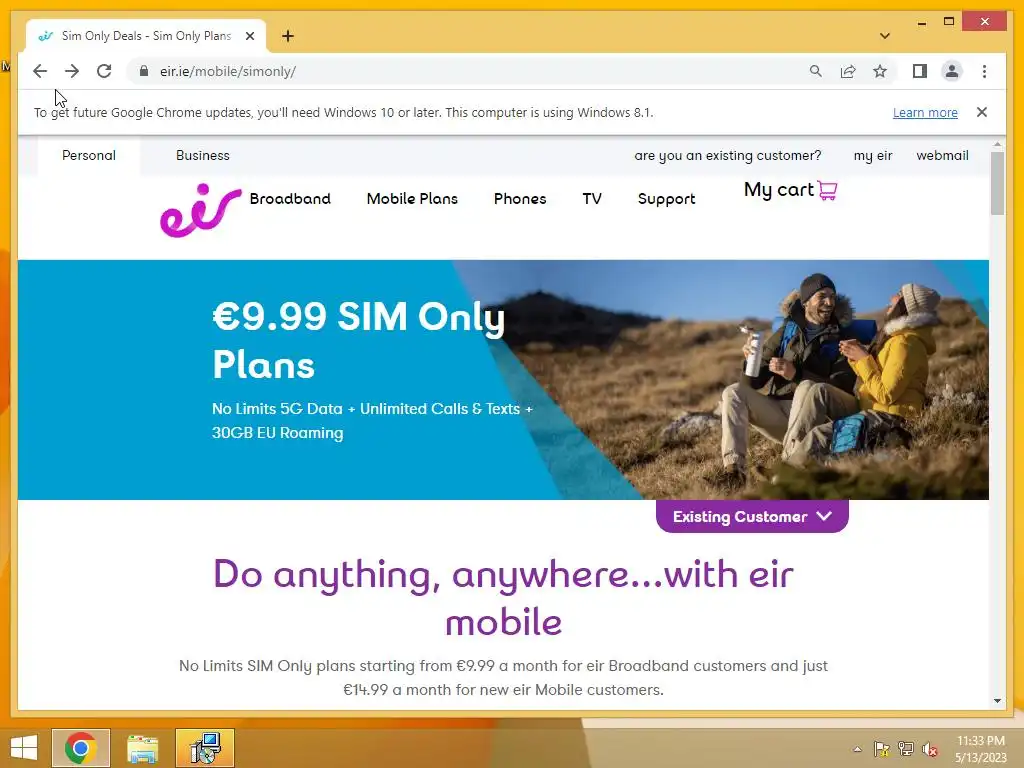This screenshot has width=1024, height=768.
Task: Open the Mobile Plans menu
Action: coord(412,199)
